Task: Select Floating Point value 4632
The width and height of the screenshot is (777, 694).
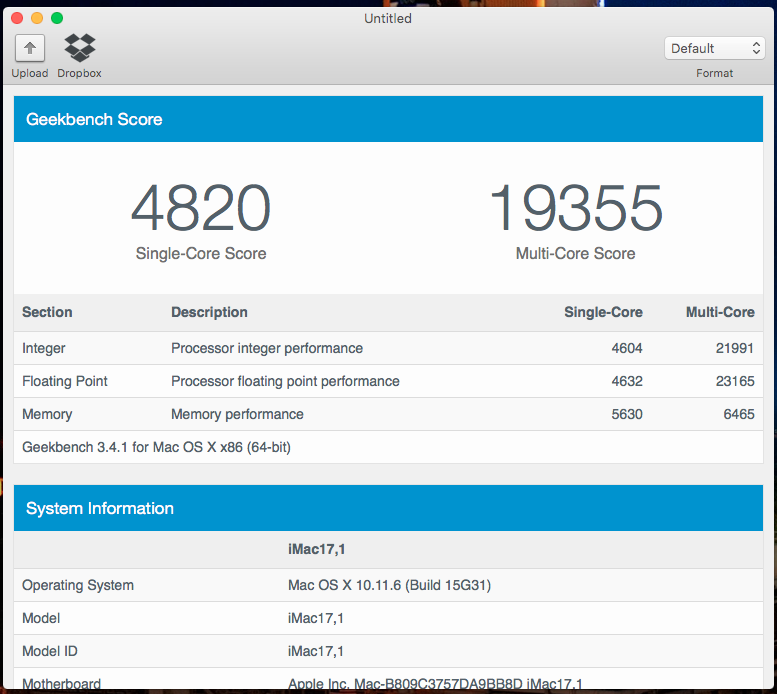Action: pyautogui.click(x=627, y=381)
